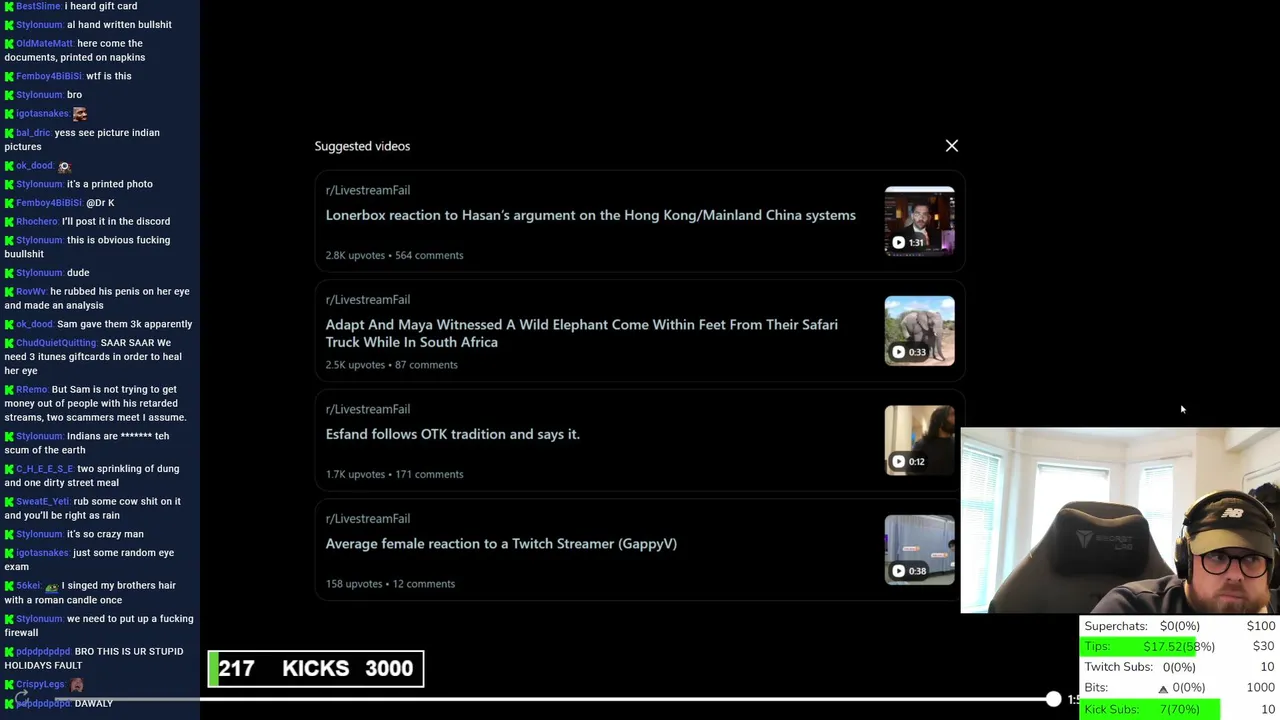Click the 564 comments count
This screenshot has height=720, width=1280.
click(x=429, y=255)
